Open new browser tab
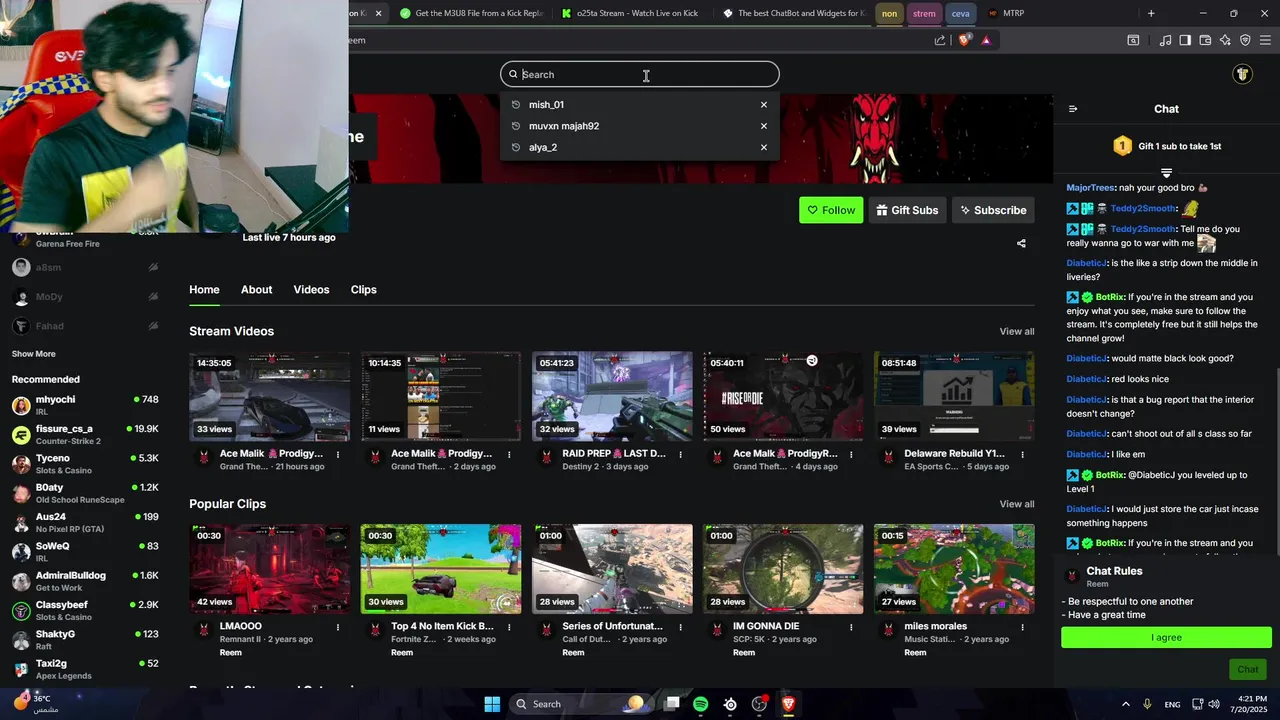 (1151, 13)
